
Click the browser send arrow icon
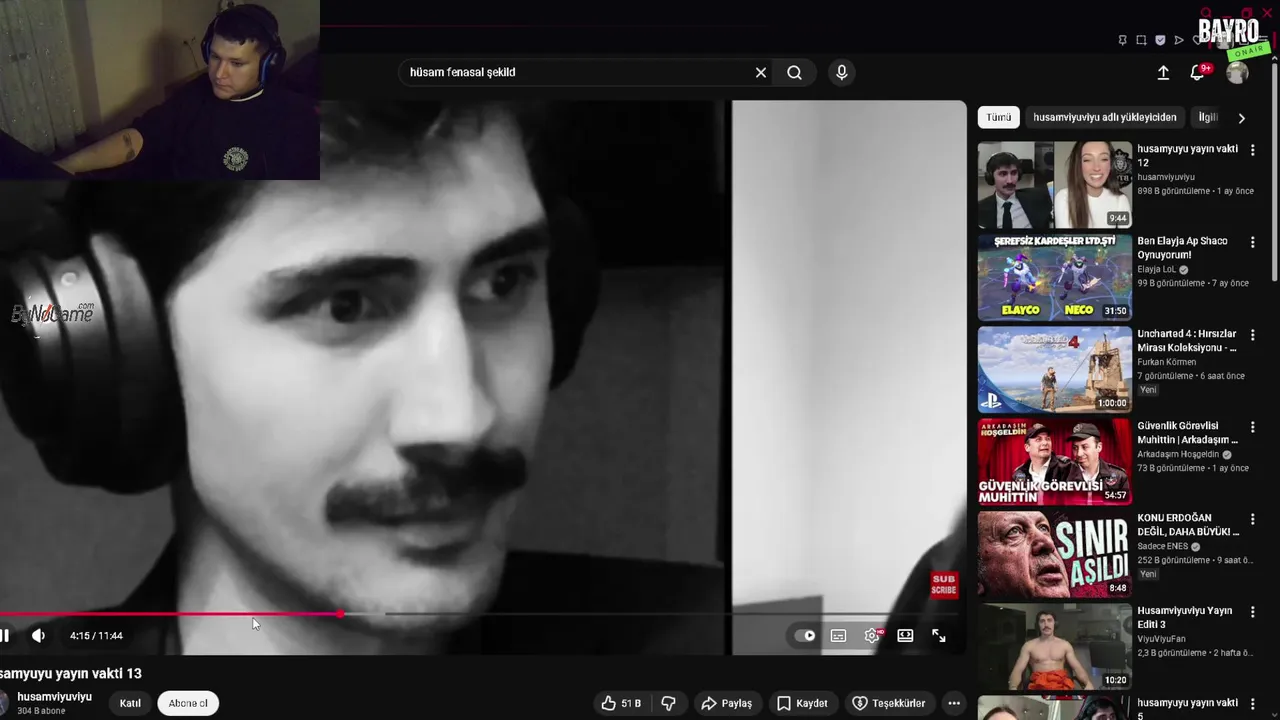click(x=1179, y=40)
